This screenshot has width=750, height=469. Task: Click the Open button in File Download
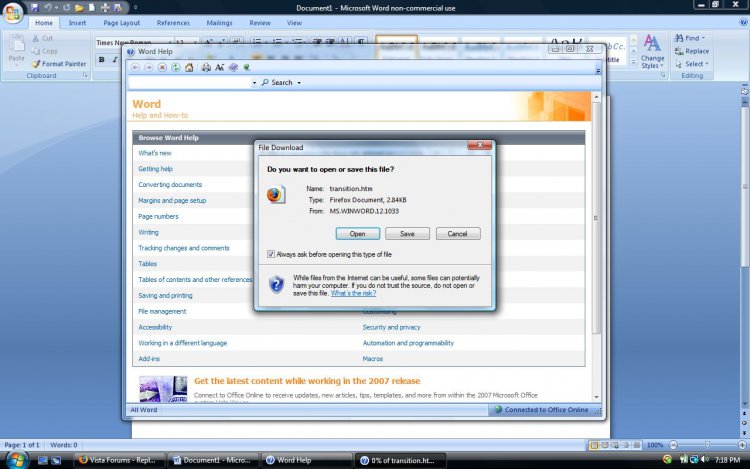point(357,234)
